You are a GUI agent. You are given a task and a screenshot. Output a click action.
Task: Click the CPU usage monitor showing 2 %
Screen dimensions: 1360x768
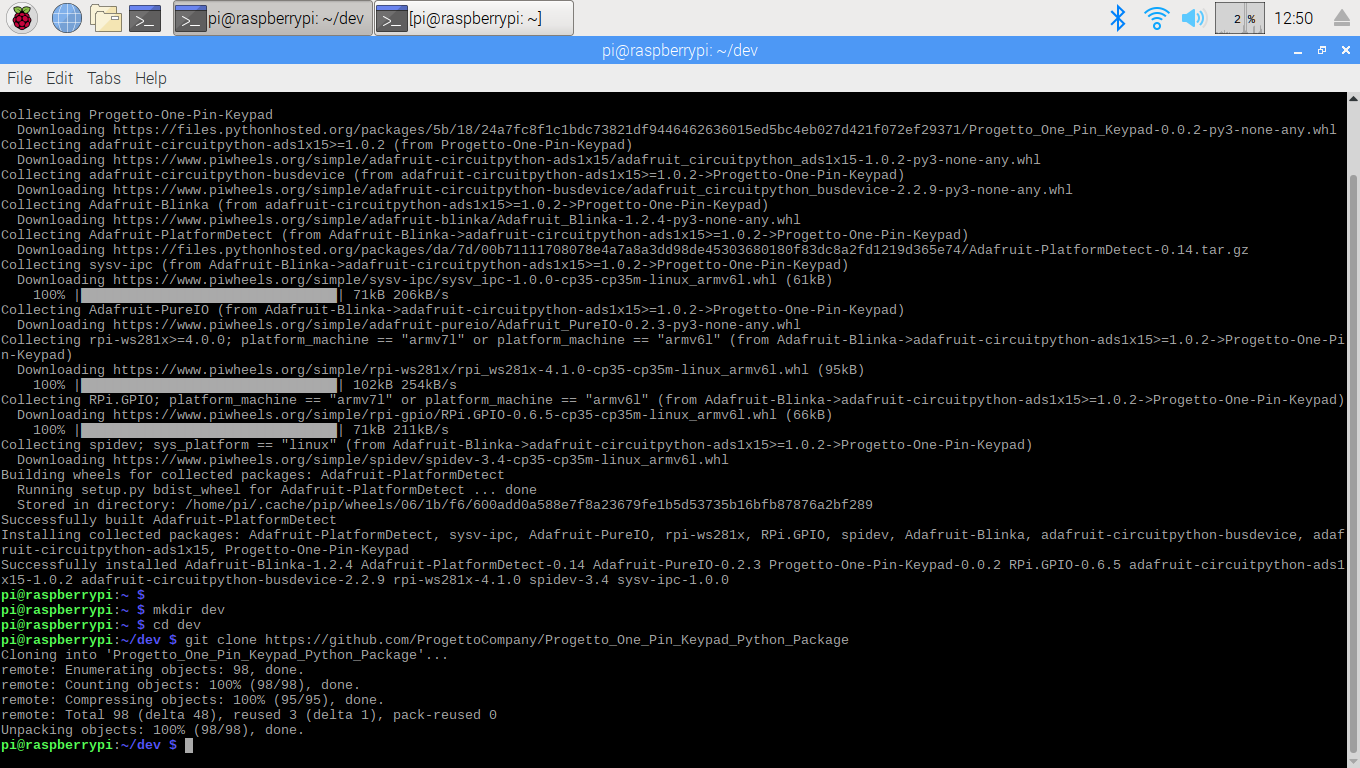[x=1240, y=18]
